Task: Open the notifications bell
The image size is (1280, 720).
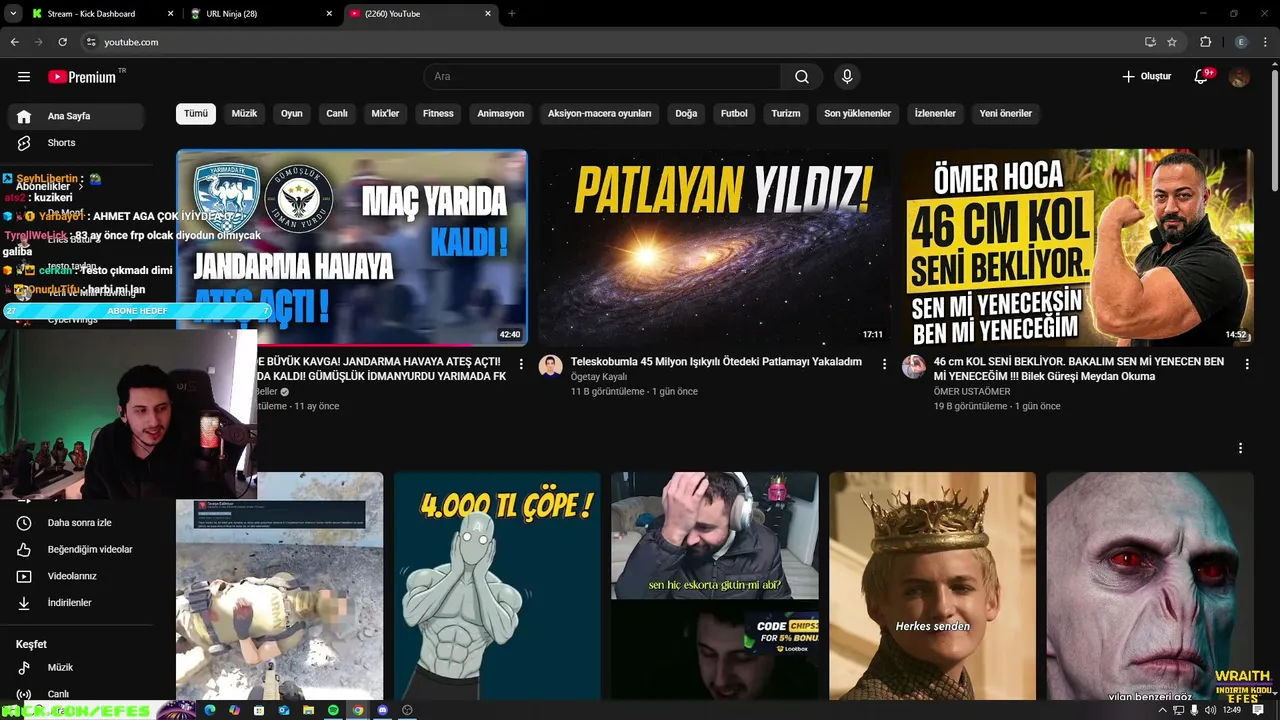Action: coord(1202,77)
